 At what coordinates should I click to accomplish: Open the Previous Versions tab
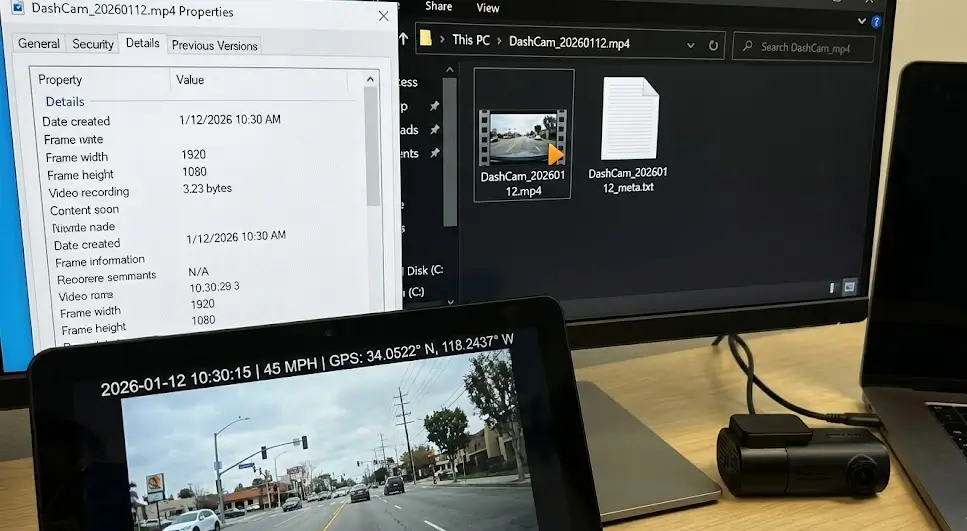(214, 45)
